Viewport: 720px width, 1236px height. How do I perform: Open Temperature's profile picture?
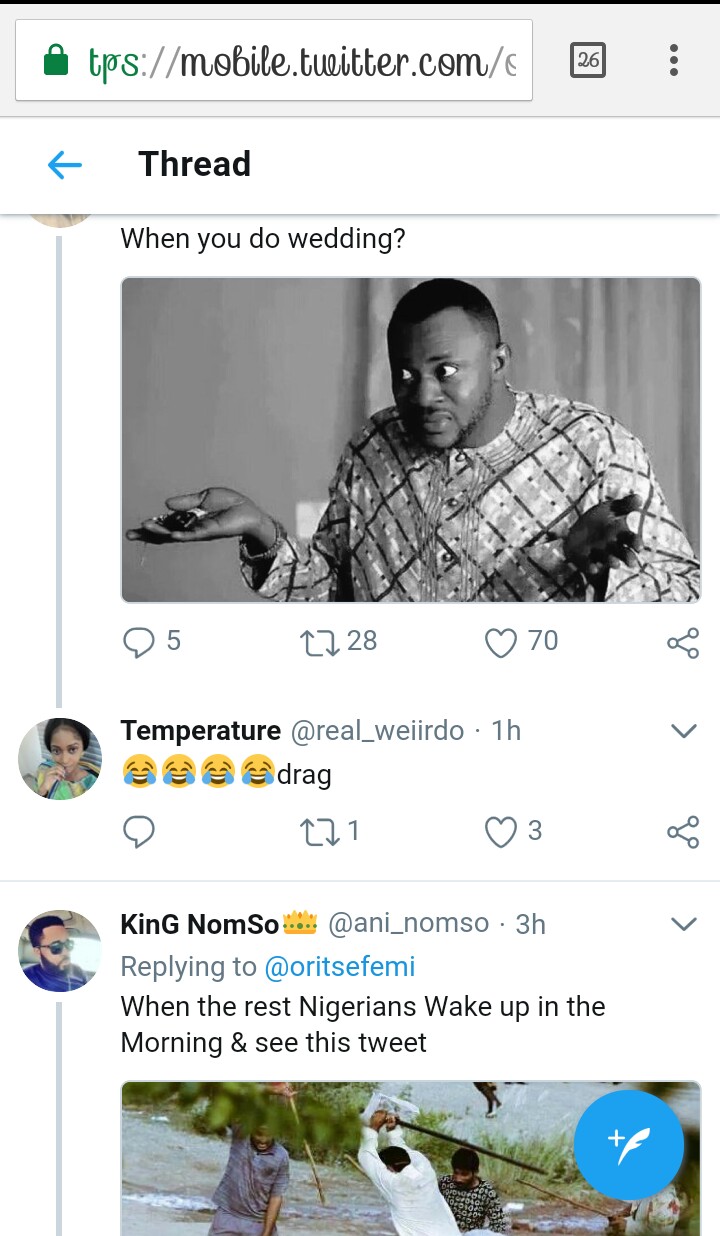point(60,759)
